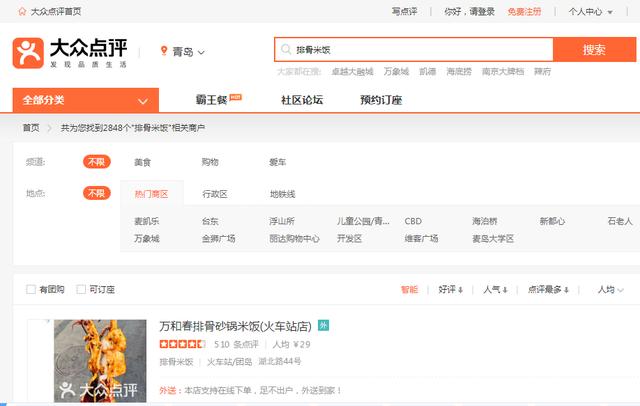640x406 pixels.
Task: Click the orange 搜索 button
Action: click(x=594, y=50)
